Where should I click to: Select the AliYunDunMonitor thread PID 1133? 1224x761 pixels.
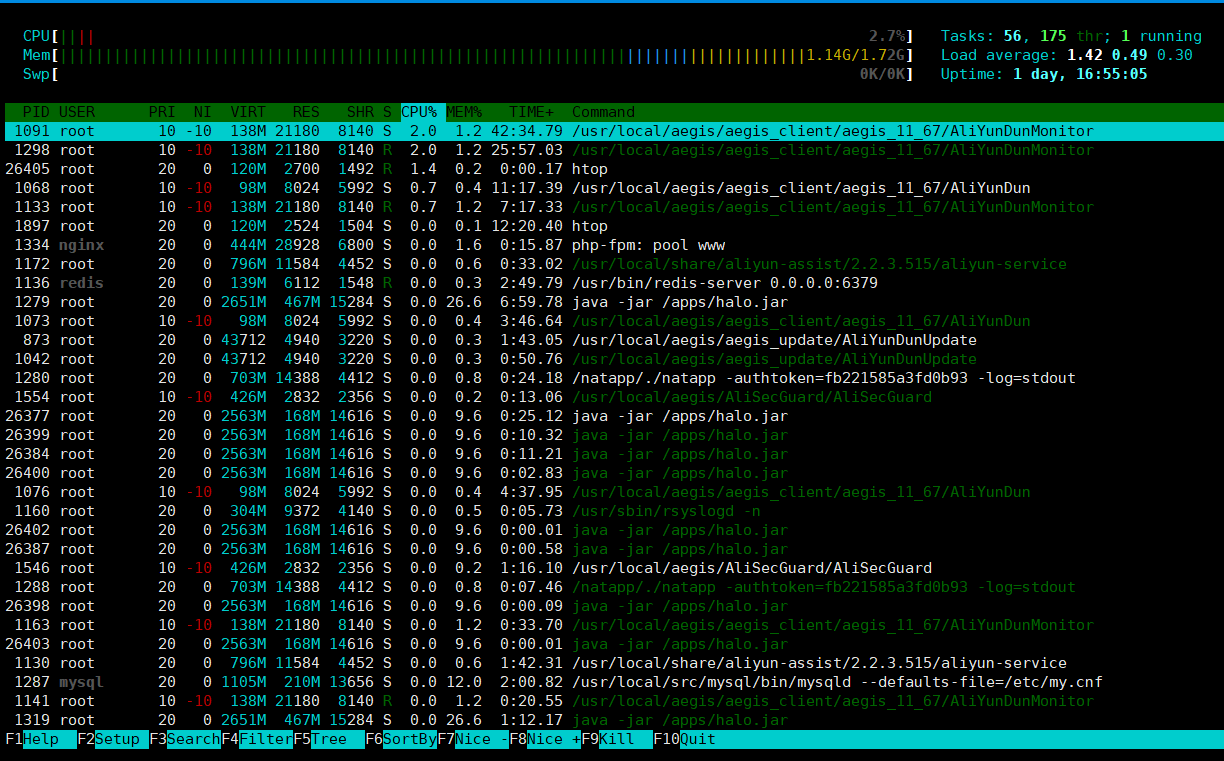[x=612, y=207]
